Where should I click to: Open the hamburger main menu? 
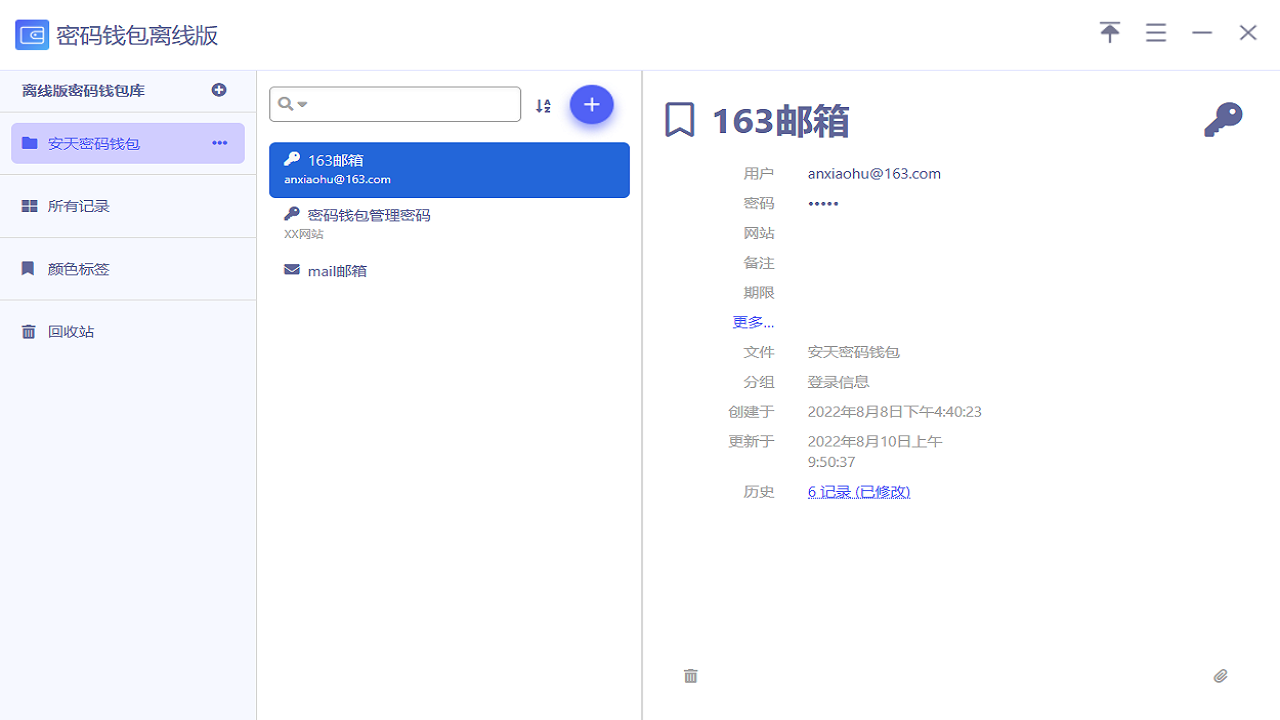pos(1155,32)
